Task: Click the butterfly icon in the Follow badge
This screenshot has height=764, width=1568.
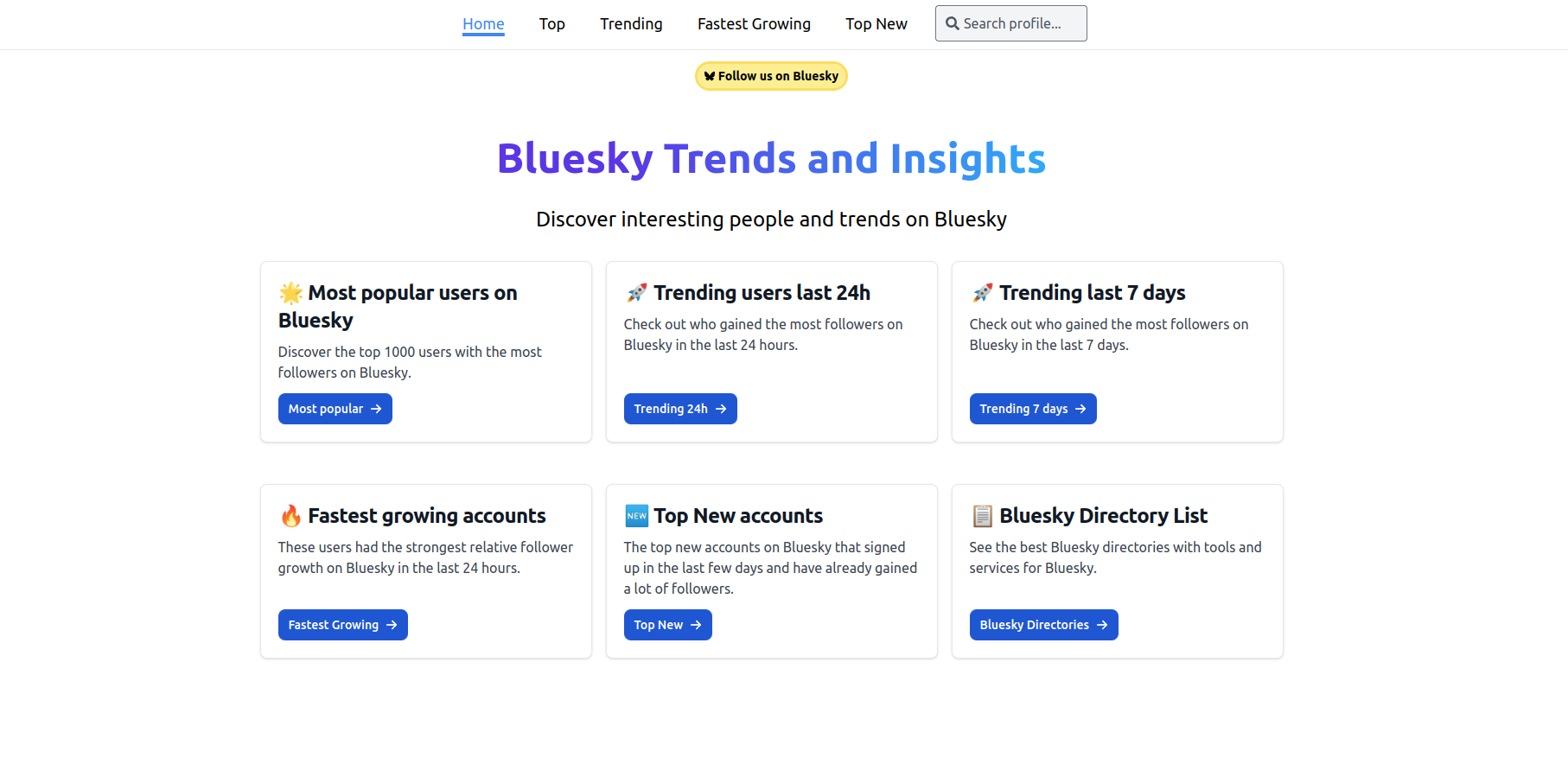Action: 710,76
